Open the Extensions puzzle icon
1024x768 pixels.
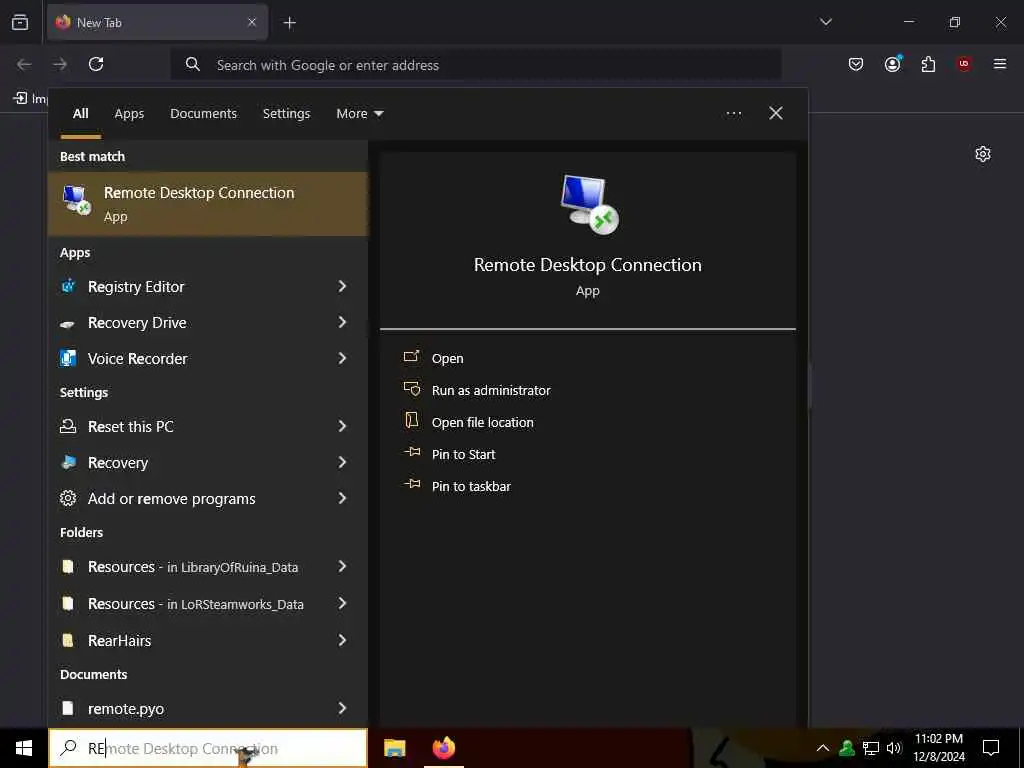(928, 64)
